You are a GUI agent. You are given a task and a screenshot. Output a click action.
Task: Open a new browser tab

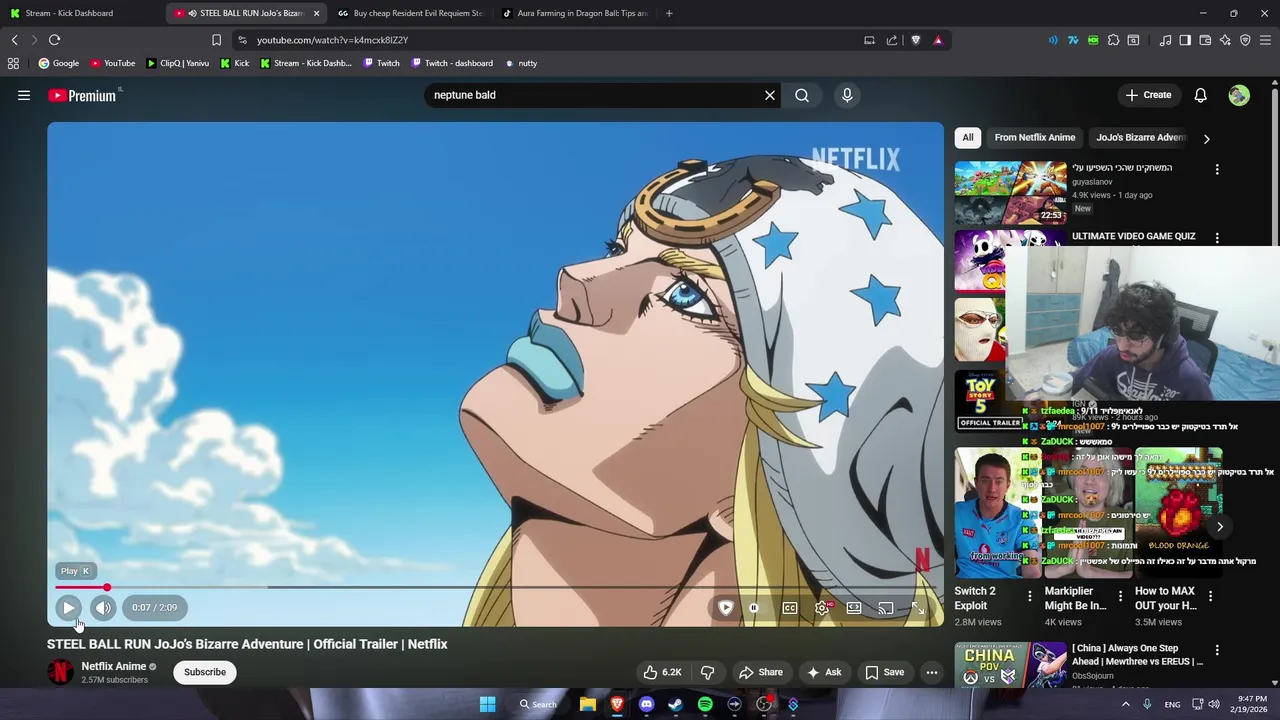(x=669, y=13)
